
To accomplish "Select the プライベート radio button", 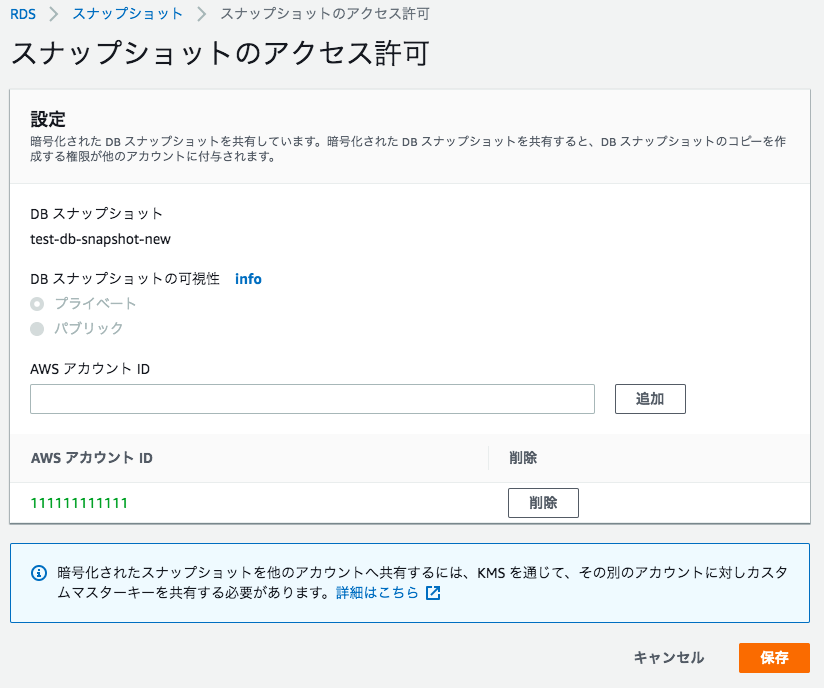I will point(37,304).
